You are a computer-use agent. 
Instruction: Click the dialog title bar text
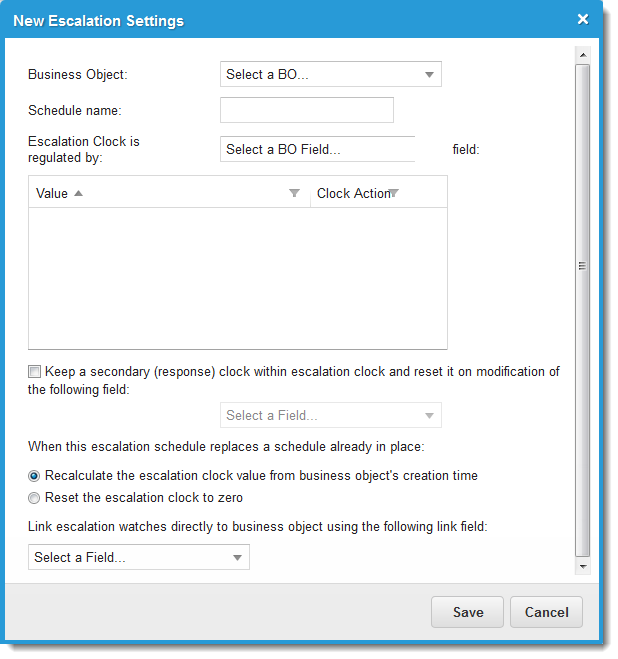pos(98,20)
